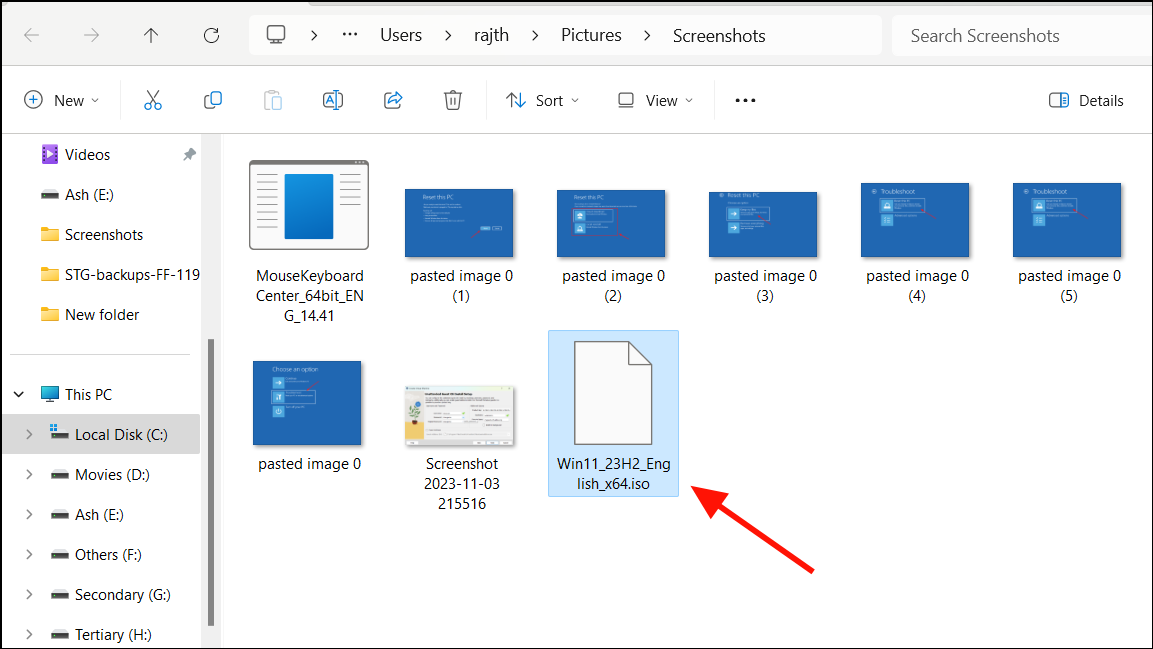Image resolution: width=1153 pixels, height=649 pixels.
Task: Expand chevron after rajth in address bar
Action: (x=535, y=35)
